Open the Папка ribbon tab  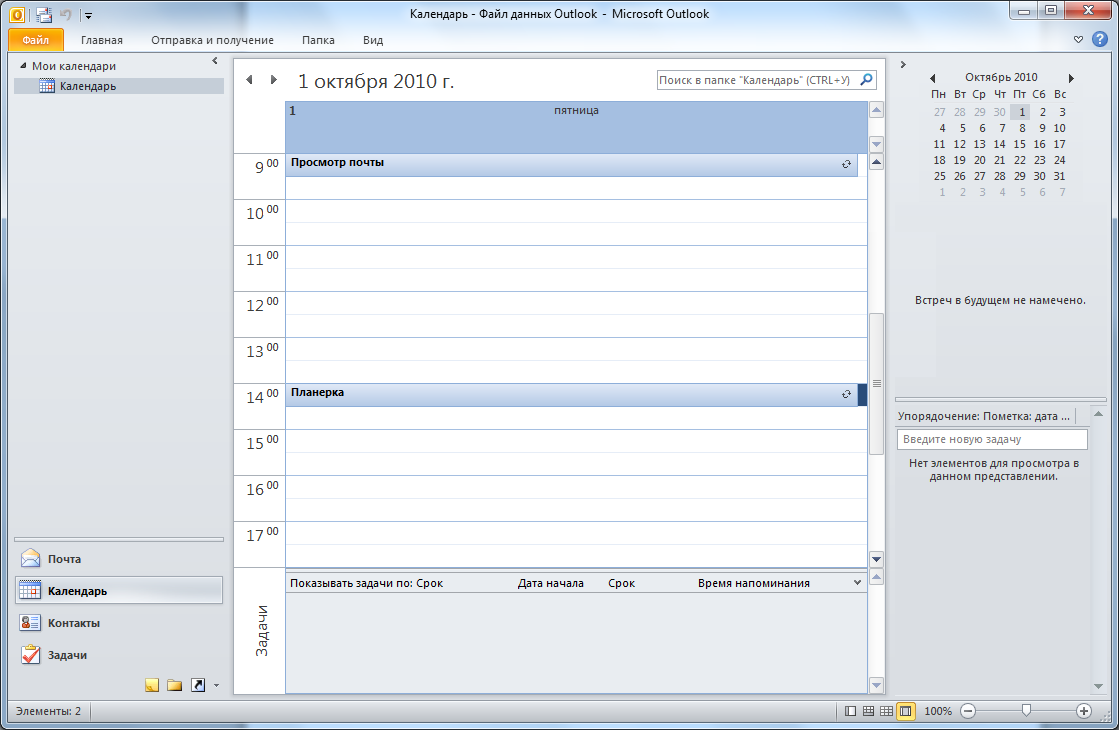point(318,40)
